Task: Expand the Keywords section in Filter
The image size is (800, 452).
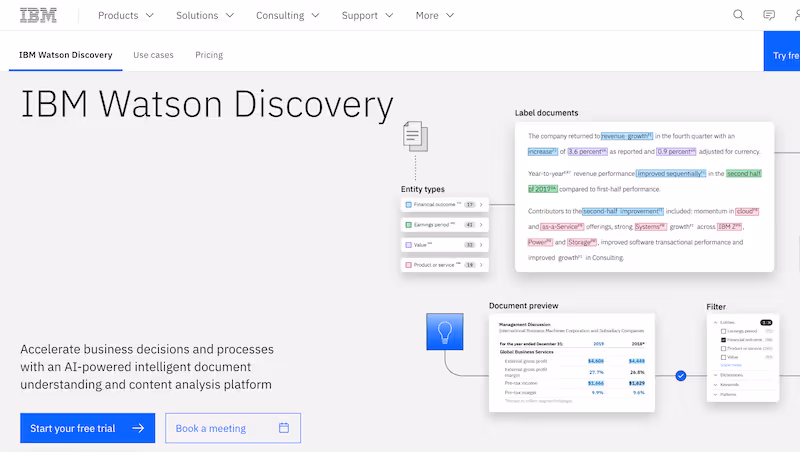Action: 715,385
